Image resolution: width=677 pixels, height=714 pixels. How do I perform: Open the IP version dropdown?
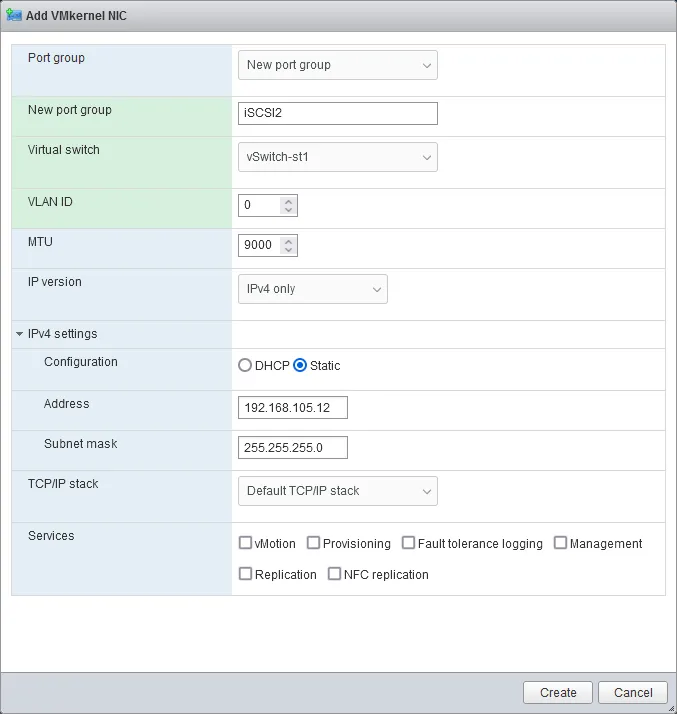pyautogui.click(x=312, y=289)
